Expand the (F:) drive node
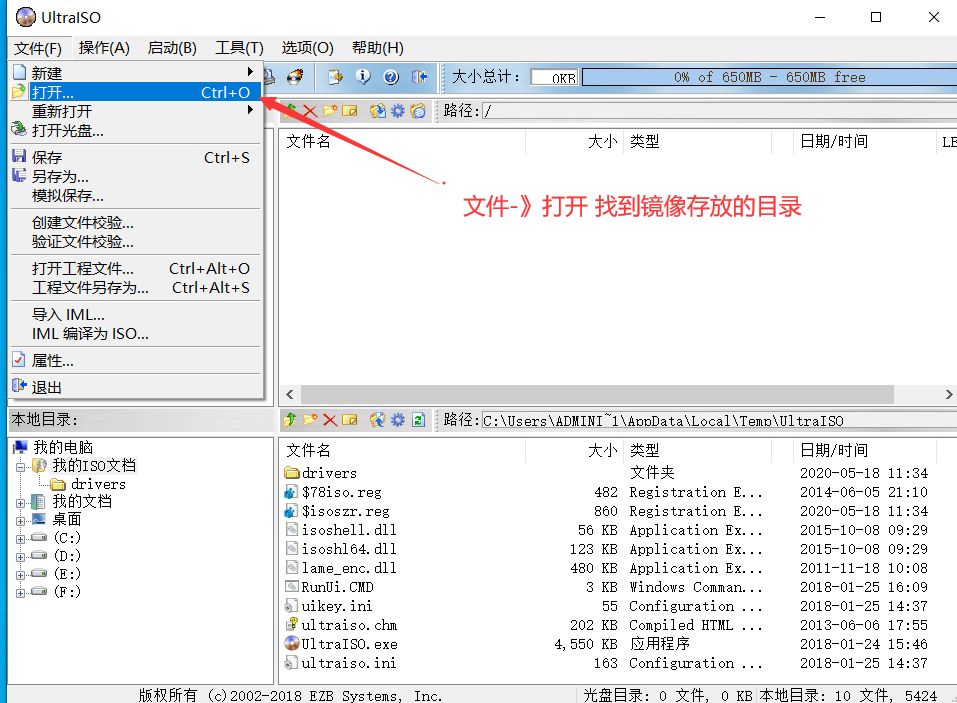 21,593
